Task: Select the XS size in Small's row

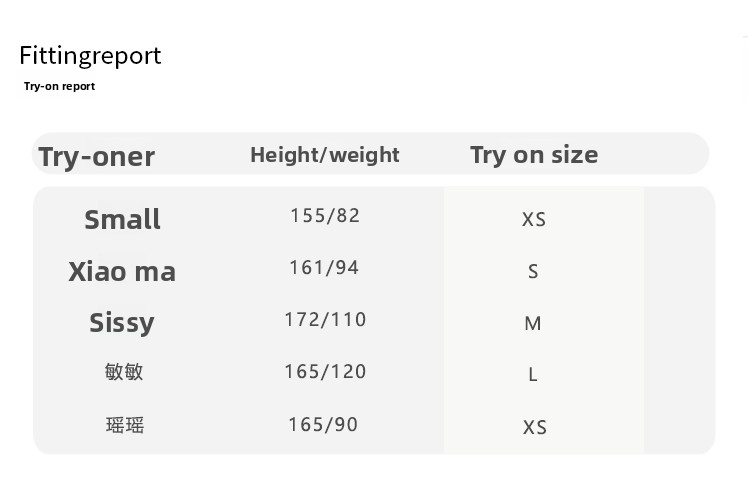Action: click(x=534, y=220)
